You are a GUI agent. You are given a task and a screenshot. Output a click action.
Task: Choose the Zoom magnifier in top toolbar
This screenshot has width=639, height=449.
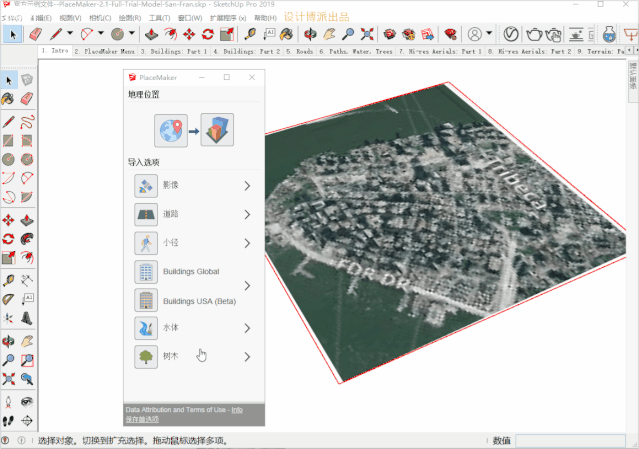click(x=348, y=34)
